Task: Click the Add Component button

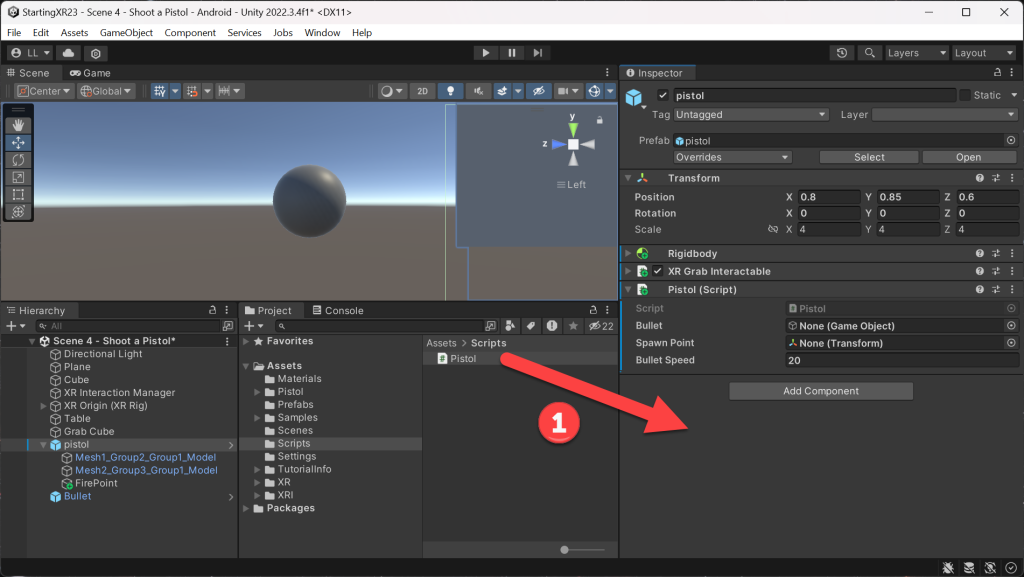Action: tap(821, 391)
